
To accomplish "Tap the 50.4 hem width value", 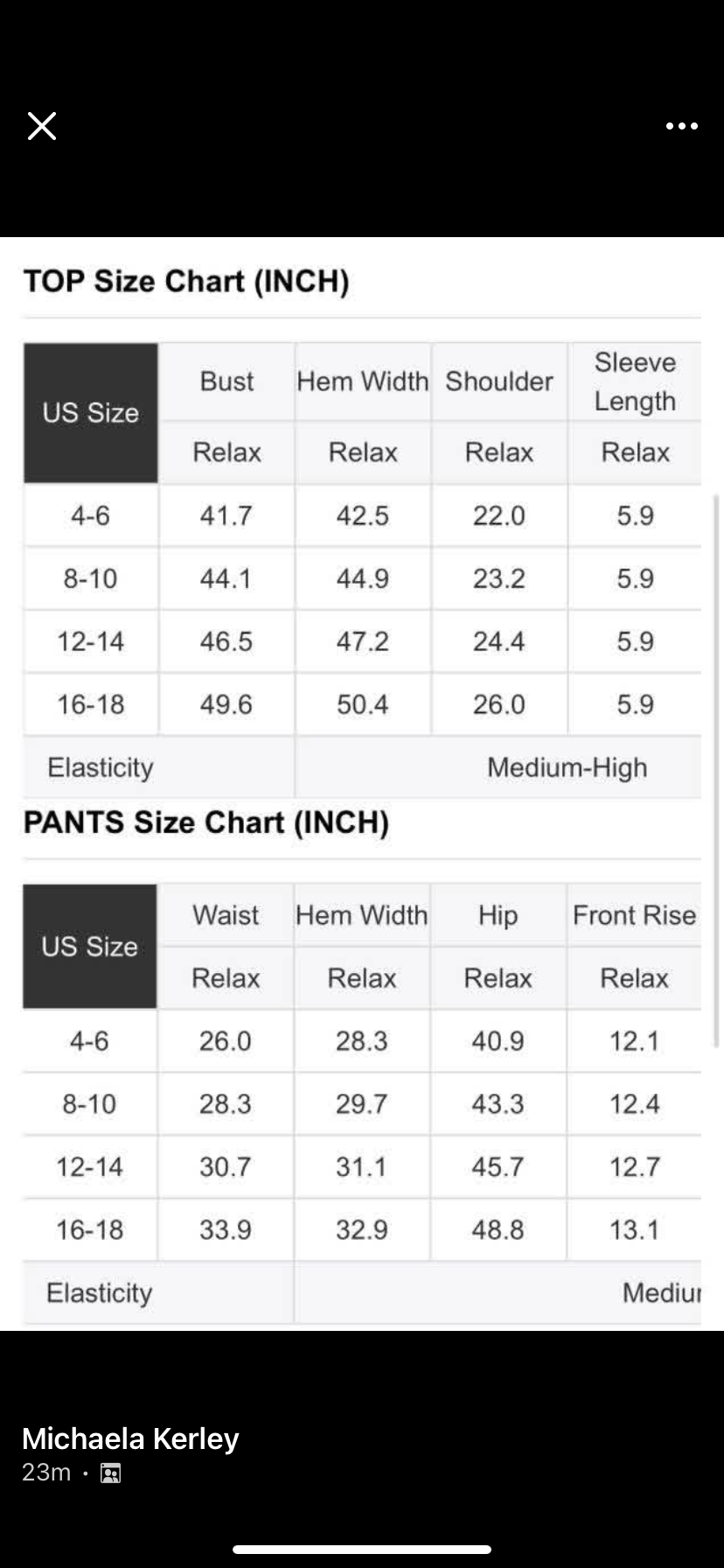I will tap(362, 704).
